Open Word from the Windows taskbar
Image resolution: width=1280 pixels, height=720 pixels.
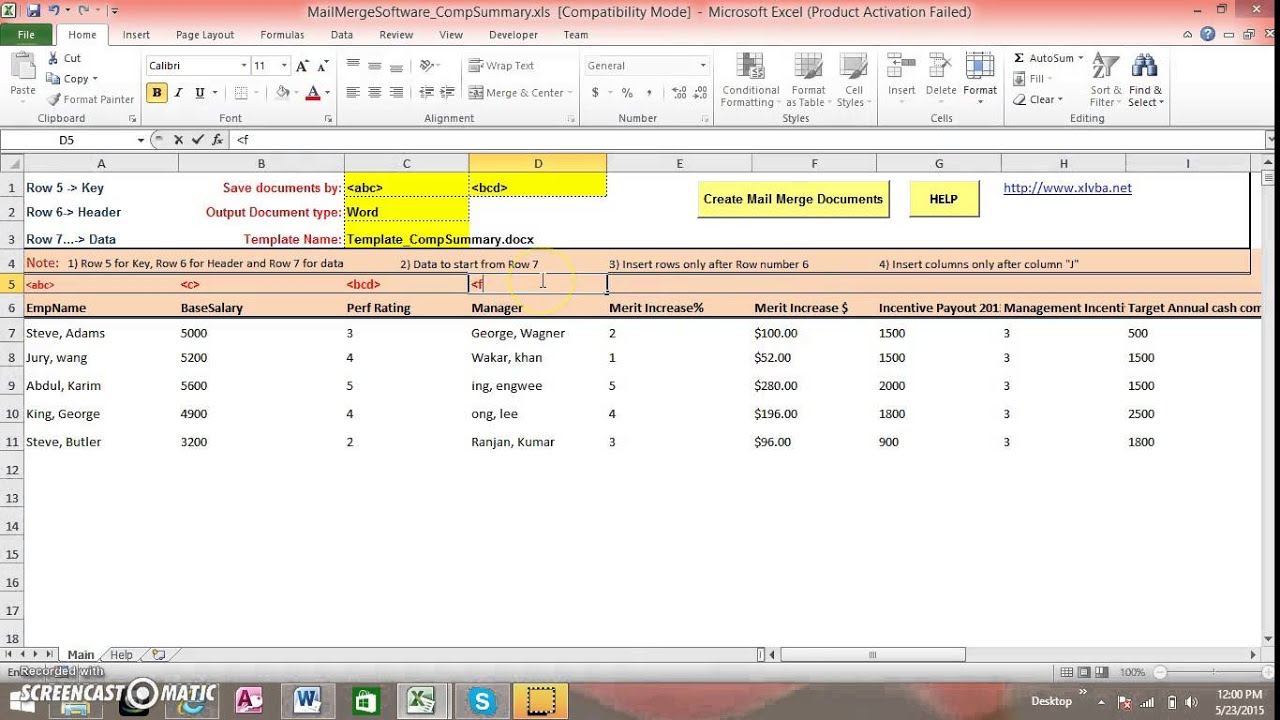(305, 701)
